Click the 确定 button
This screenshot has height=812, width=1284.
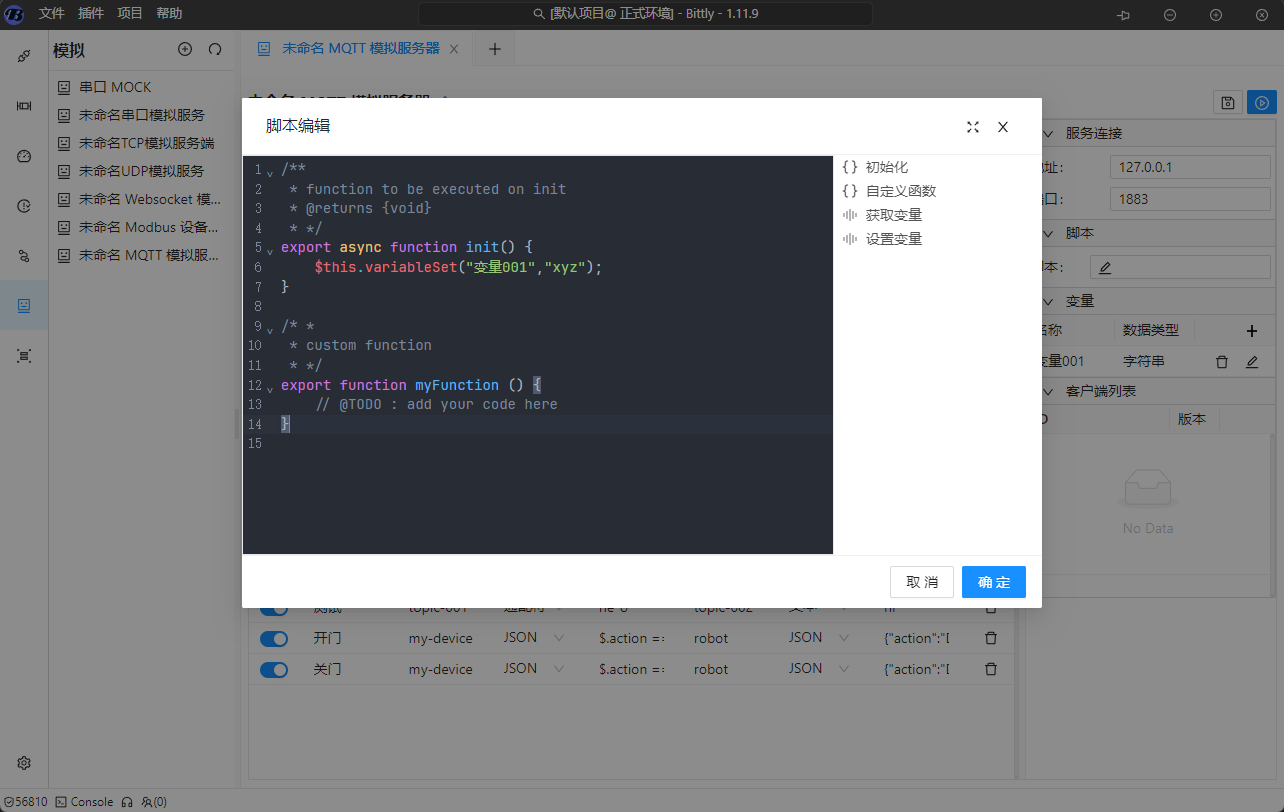click(x=993, y=582)
